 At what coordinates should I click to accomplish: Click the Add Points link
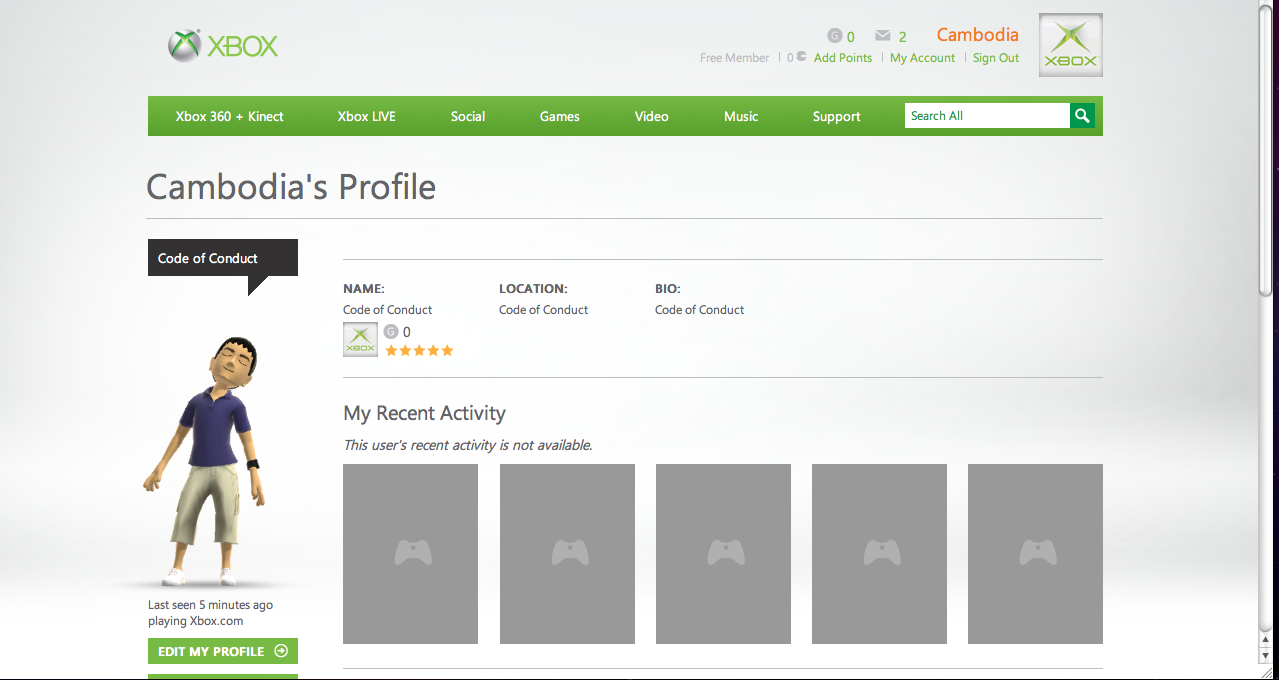point(843,58)
